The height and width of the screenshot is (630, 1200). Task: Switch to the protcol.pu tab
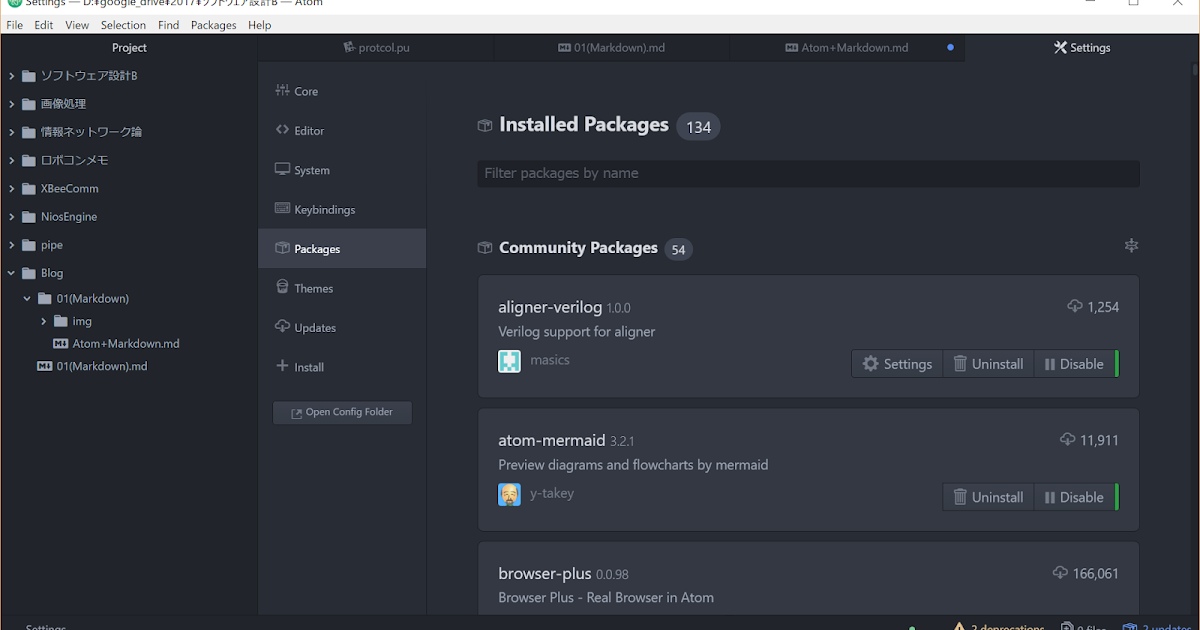[x=376, y=47]
